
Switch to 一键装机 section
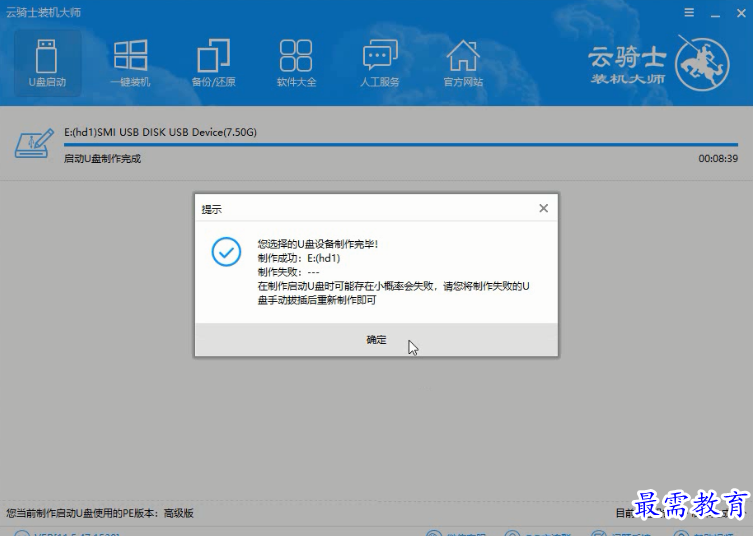pyautogui.click(x=130, y=64)
